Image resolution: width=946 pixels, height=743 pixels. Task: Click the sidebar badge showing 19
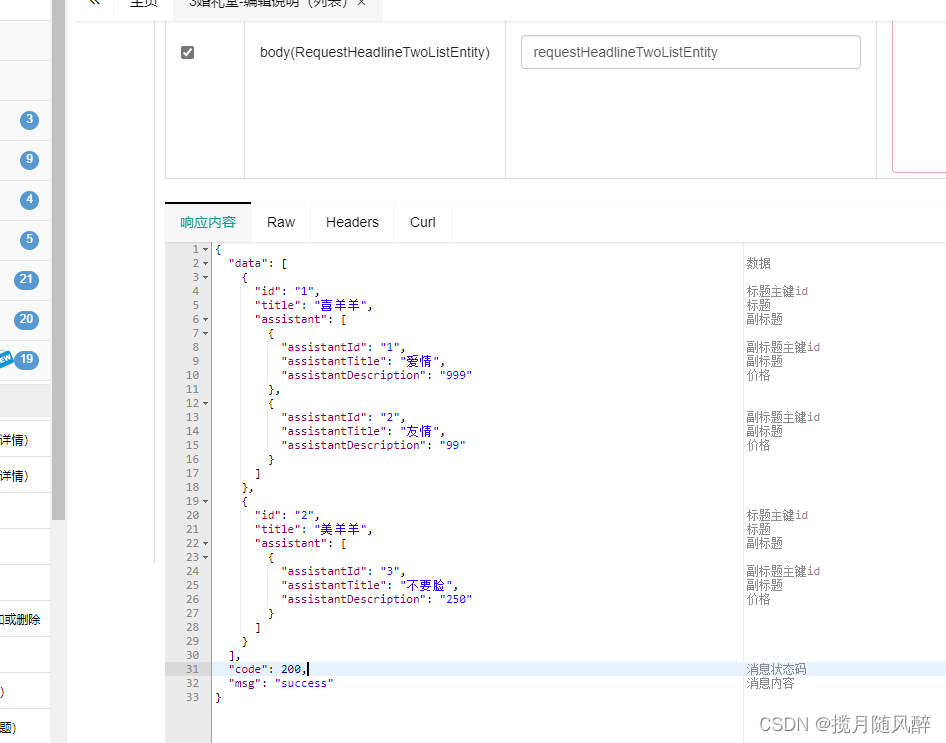point(26,359)
